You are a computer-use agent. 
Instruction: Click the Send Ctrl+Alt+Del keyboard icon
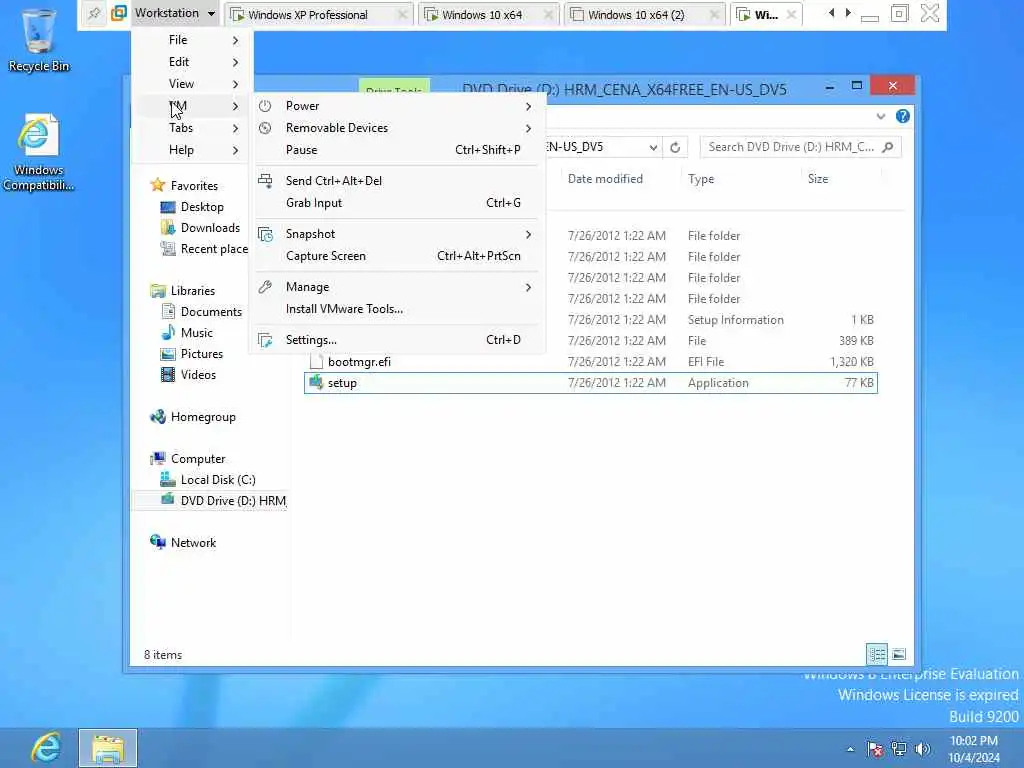point(264,181)
